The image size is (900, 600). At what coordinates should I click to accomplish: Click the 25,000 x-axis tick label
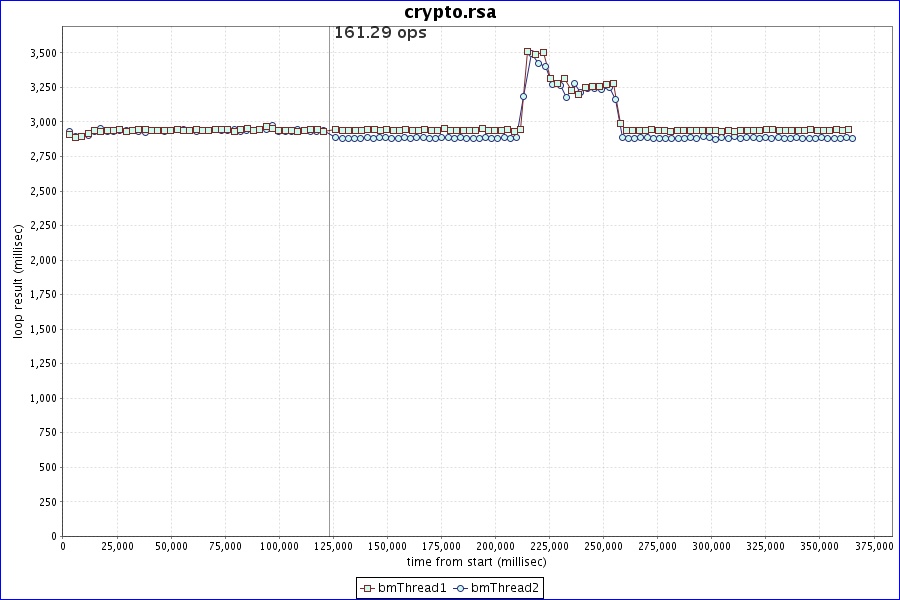pyautogui.click(x=117, y=547)
